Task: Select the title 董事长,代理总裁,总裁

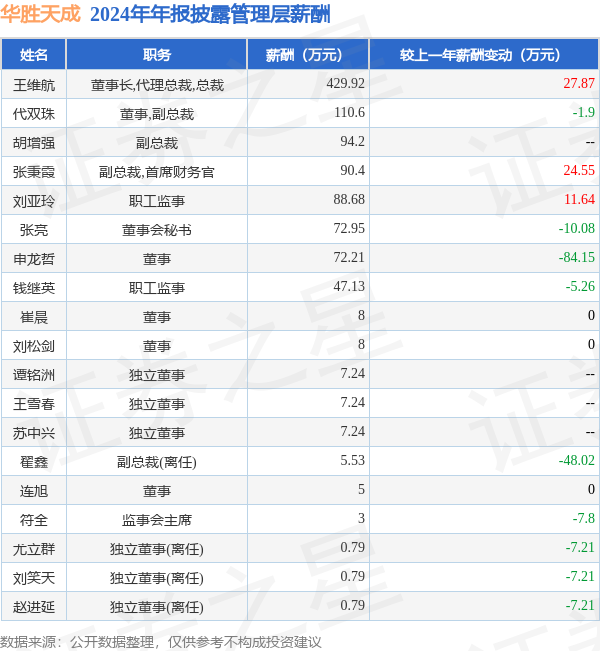Action: tap(157, 85)
